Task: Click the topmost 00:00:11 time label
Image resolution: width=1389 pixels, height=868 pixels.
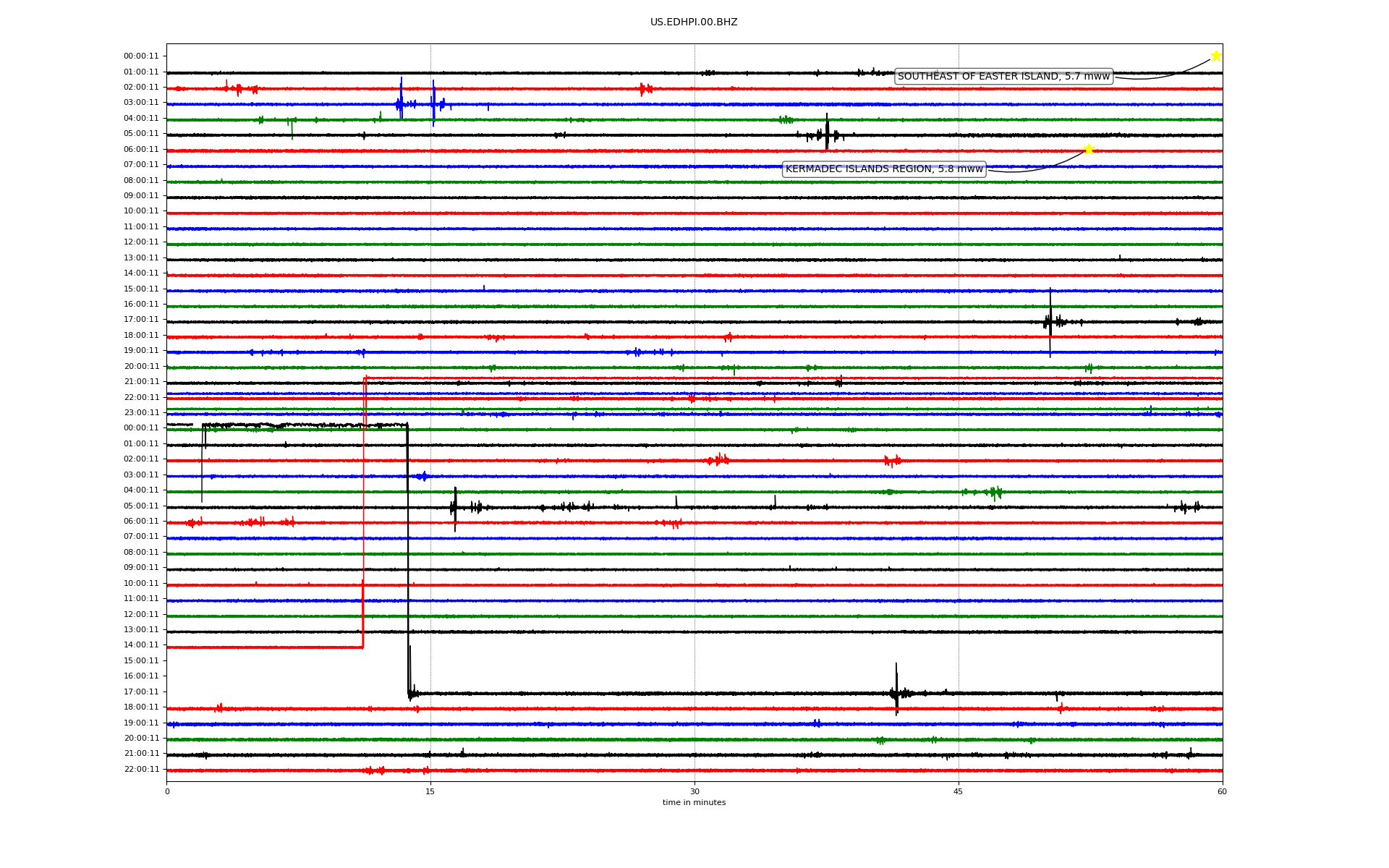Action: (141, 56)
